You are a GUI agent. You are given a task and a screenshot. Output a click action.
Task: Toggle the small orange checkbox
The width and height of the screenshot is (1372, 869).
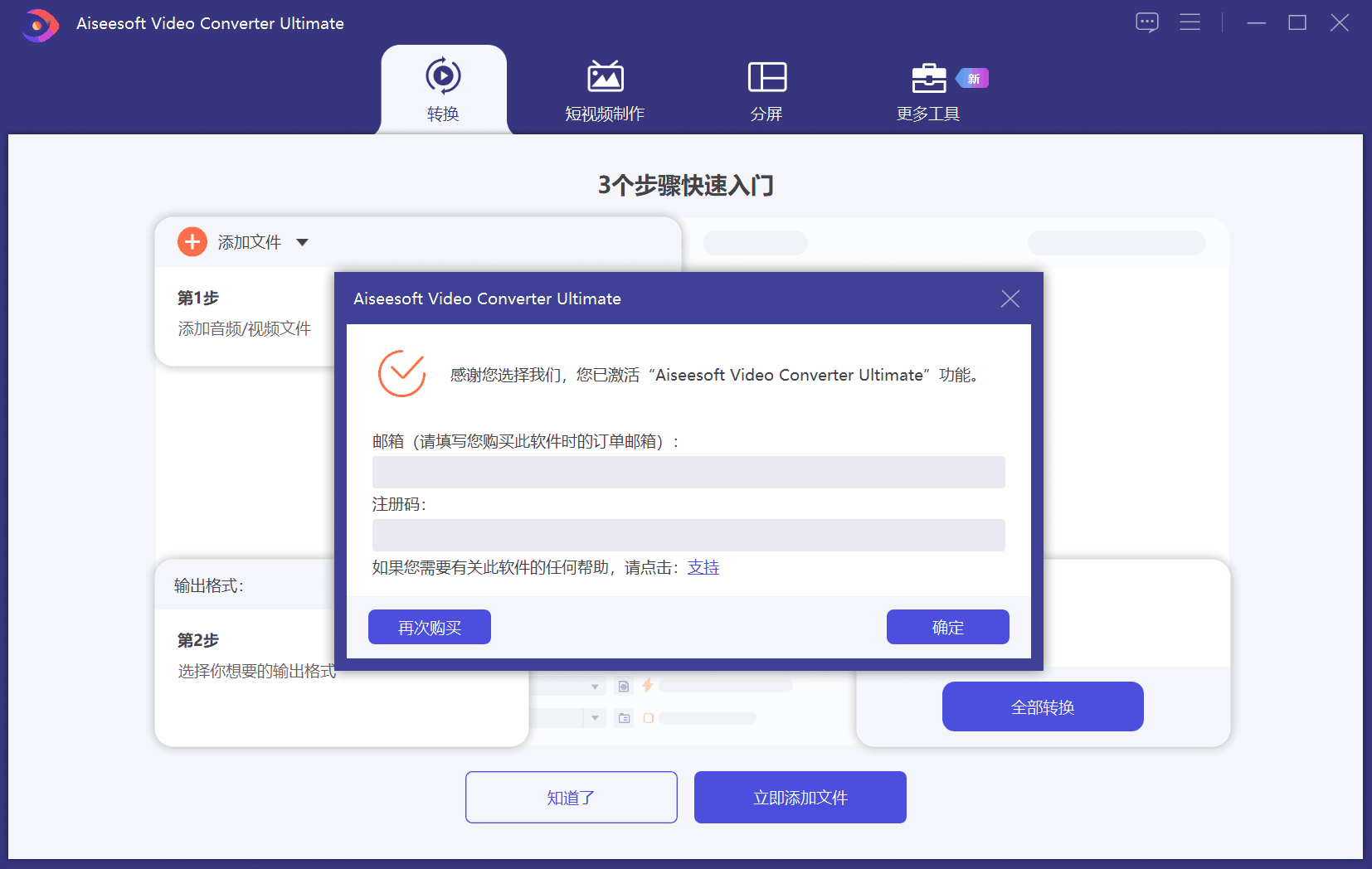click(649, 718)
